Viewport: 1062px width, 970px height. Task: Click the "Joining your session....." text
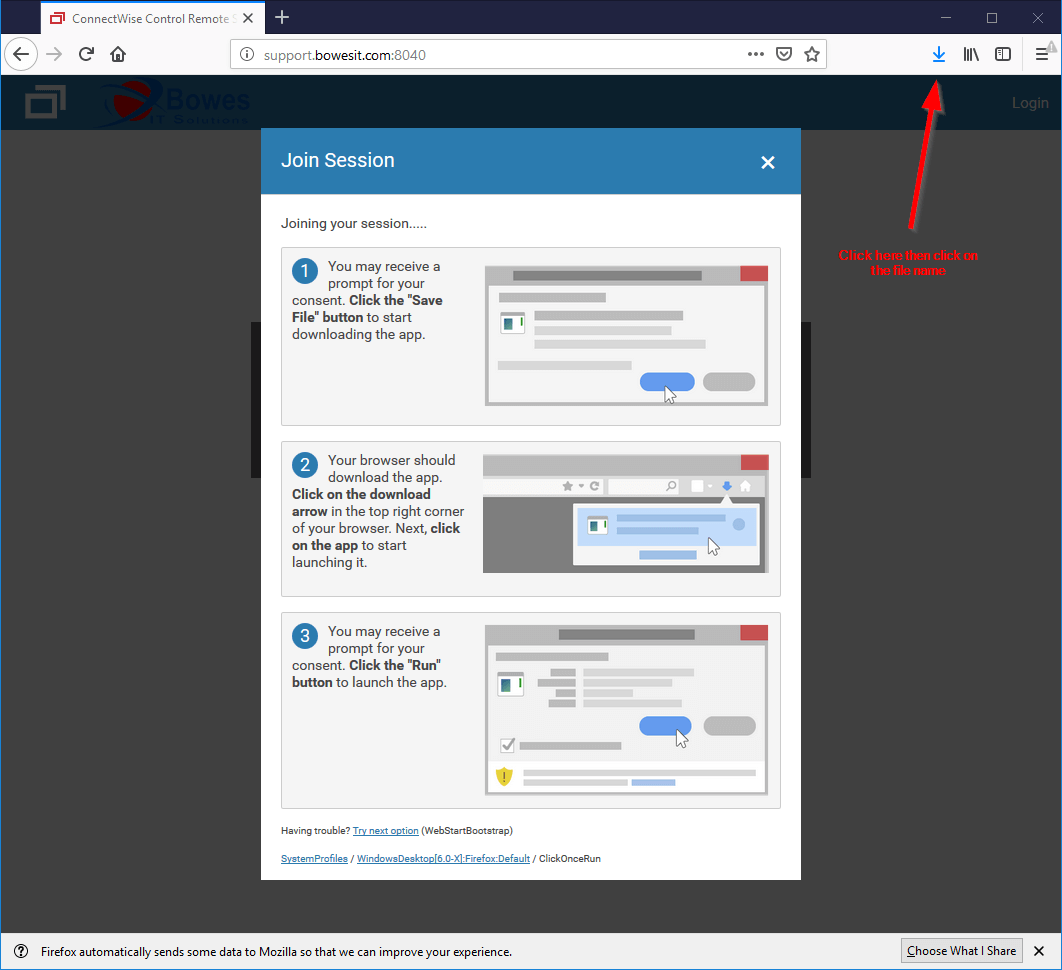click(354, 224)
